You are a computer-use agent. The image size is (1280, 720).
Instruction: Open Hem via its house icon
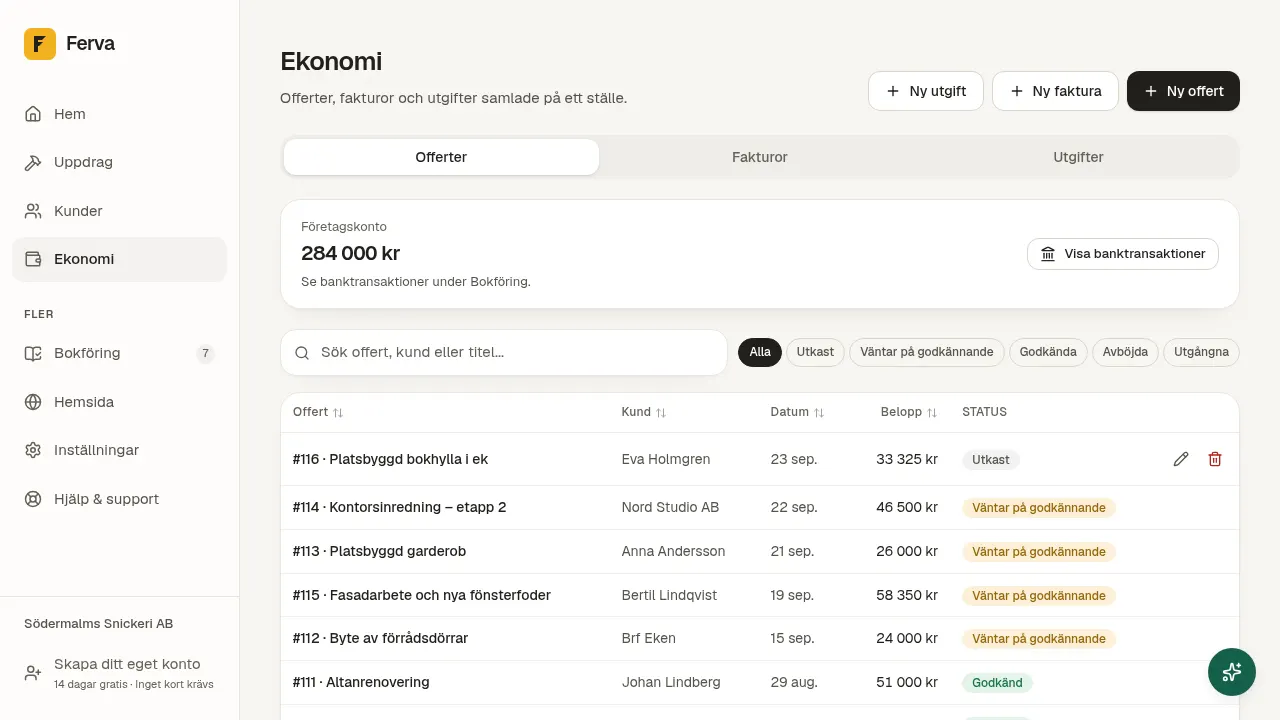33,114
